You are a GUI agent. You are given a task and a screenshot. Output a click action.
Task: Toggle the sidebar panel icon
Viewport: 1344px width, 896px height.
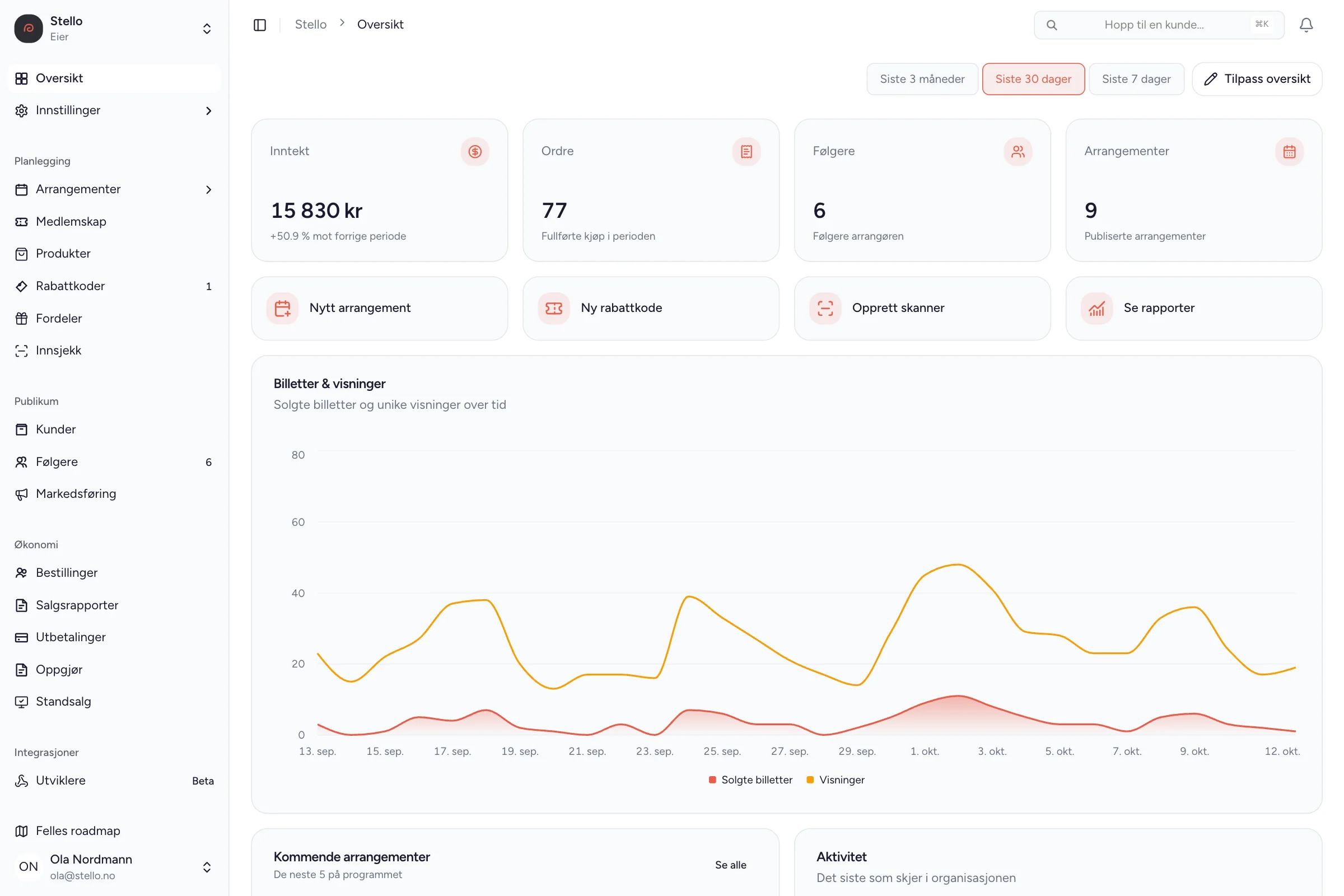(259, 25)
